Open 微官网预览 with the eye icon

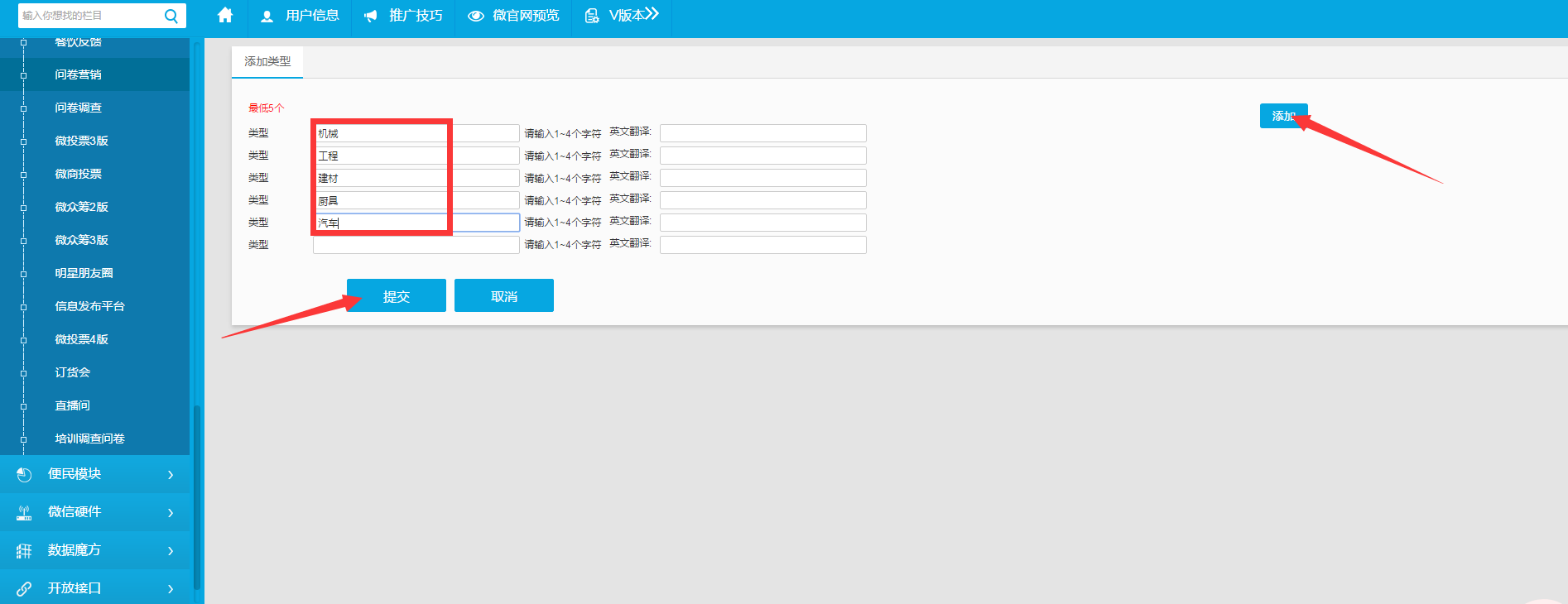514,16
